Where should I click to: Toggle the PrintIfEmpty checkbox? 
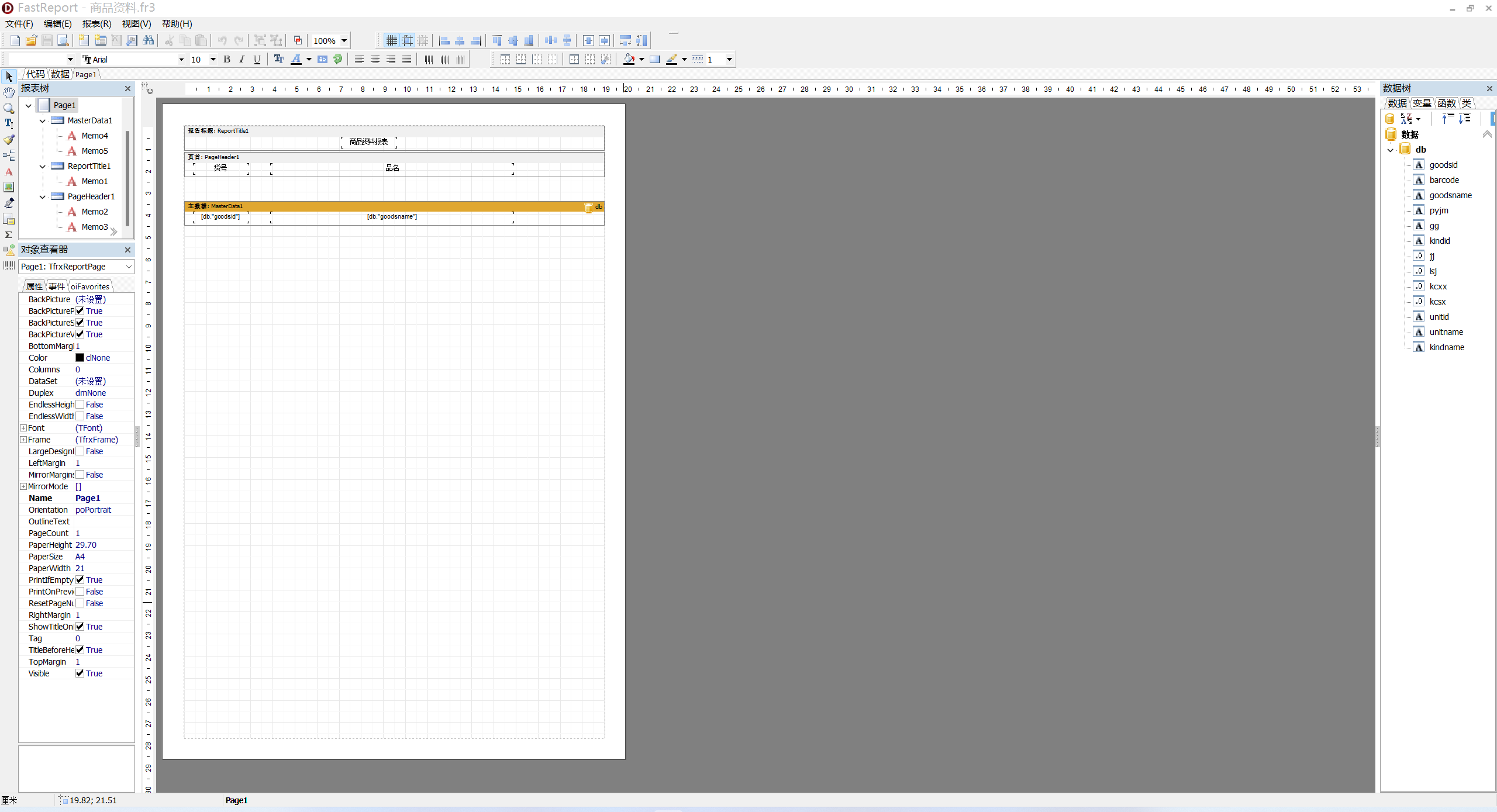point(80,580)
